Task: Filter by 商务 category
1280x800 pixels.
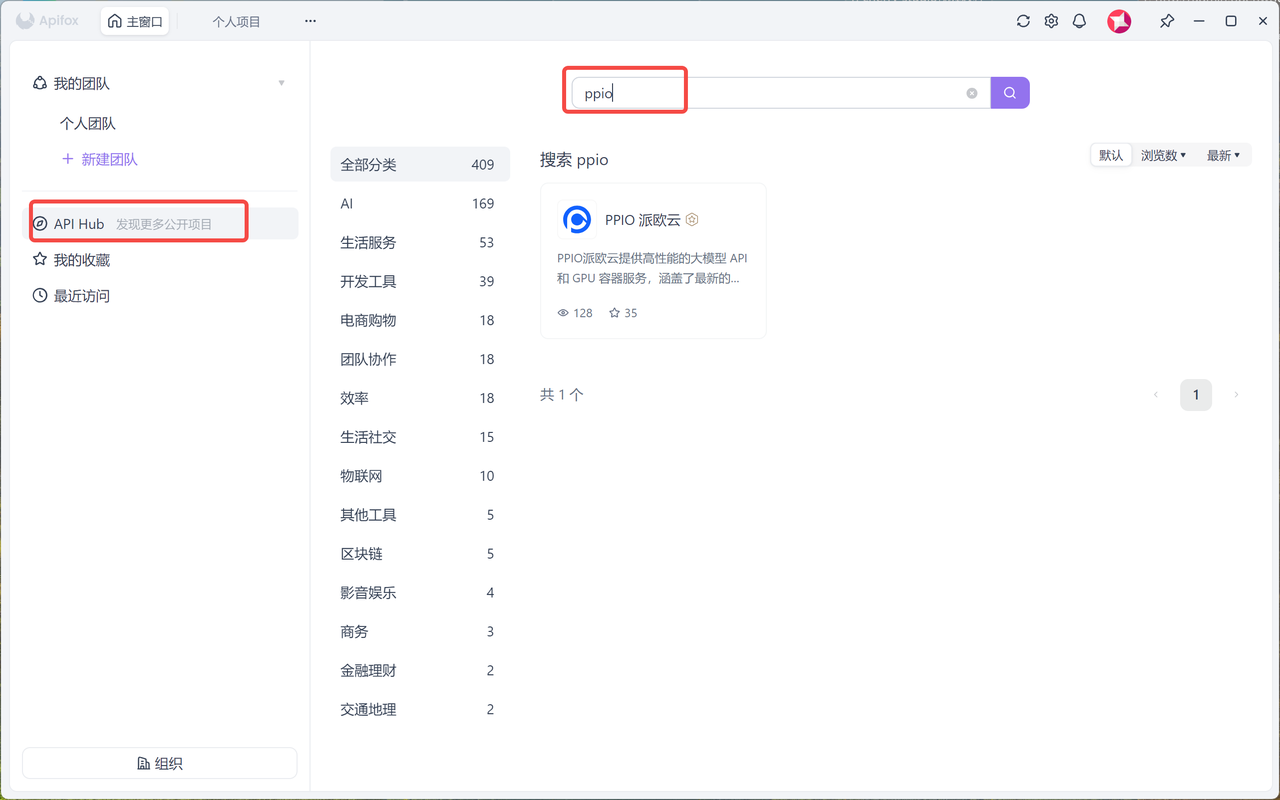Action: coord(420,632)
